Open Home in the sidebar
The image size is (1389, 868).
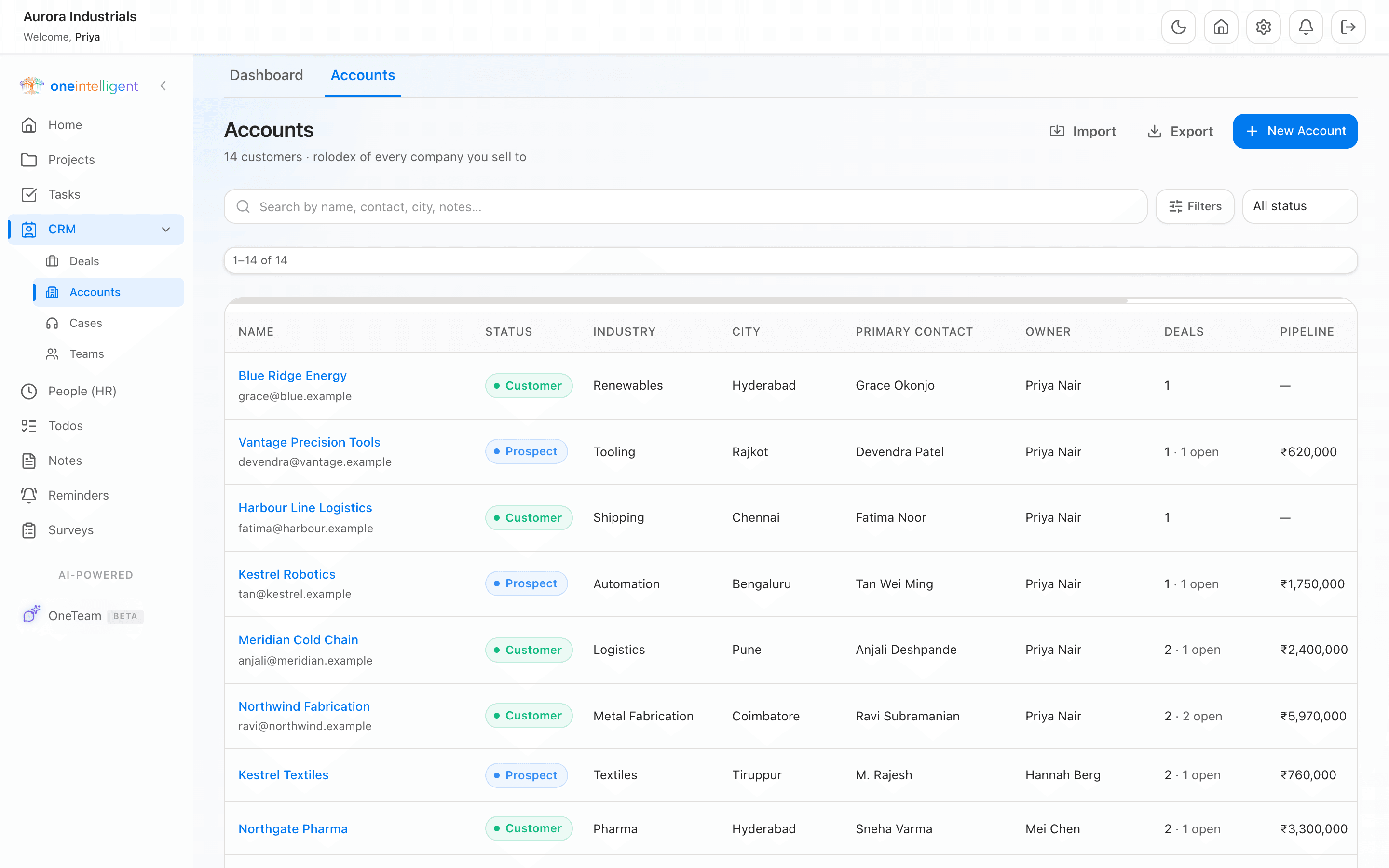pyautogui.click(x=96, y=125)
